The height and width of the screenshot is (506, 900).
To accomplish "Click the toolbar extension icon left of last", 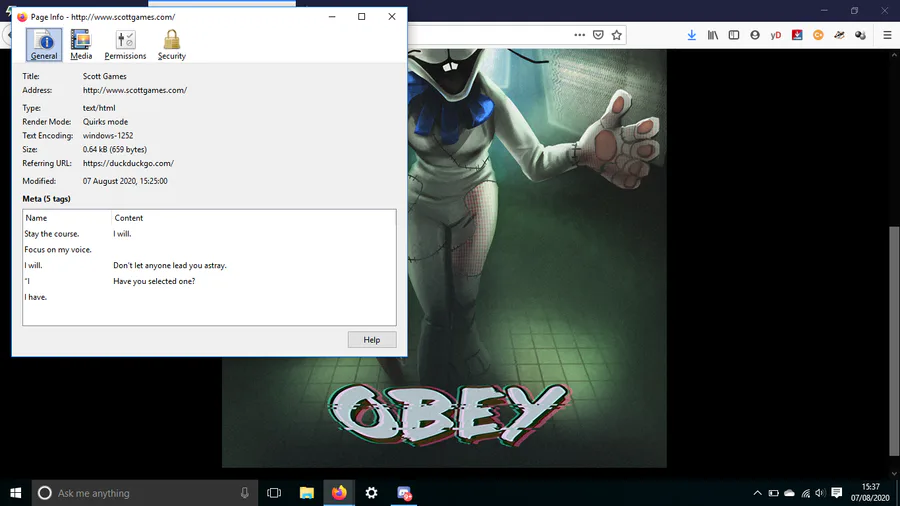I will coord(839,35).
